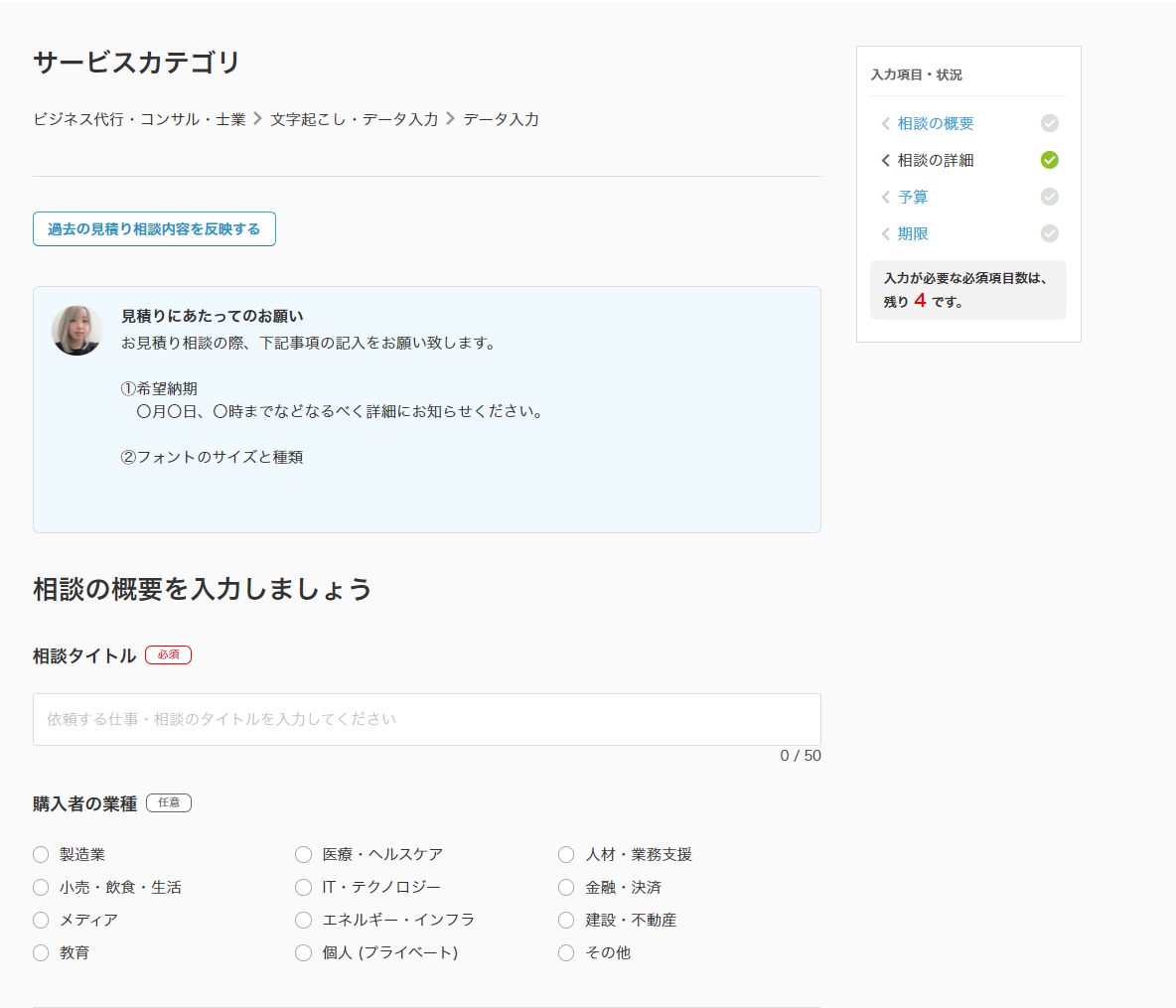
Task: Open the 文字起こし・データ入力 breadcrumb link
Action: tap(353, 118)
